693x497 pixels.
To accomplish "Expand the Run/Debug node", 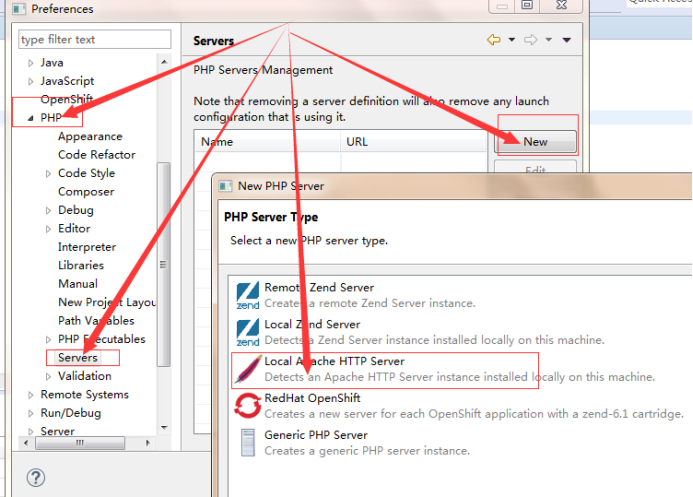I will 30,414.
